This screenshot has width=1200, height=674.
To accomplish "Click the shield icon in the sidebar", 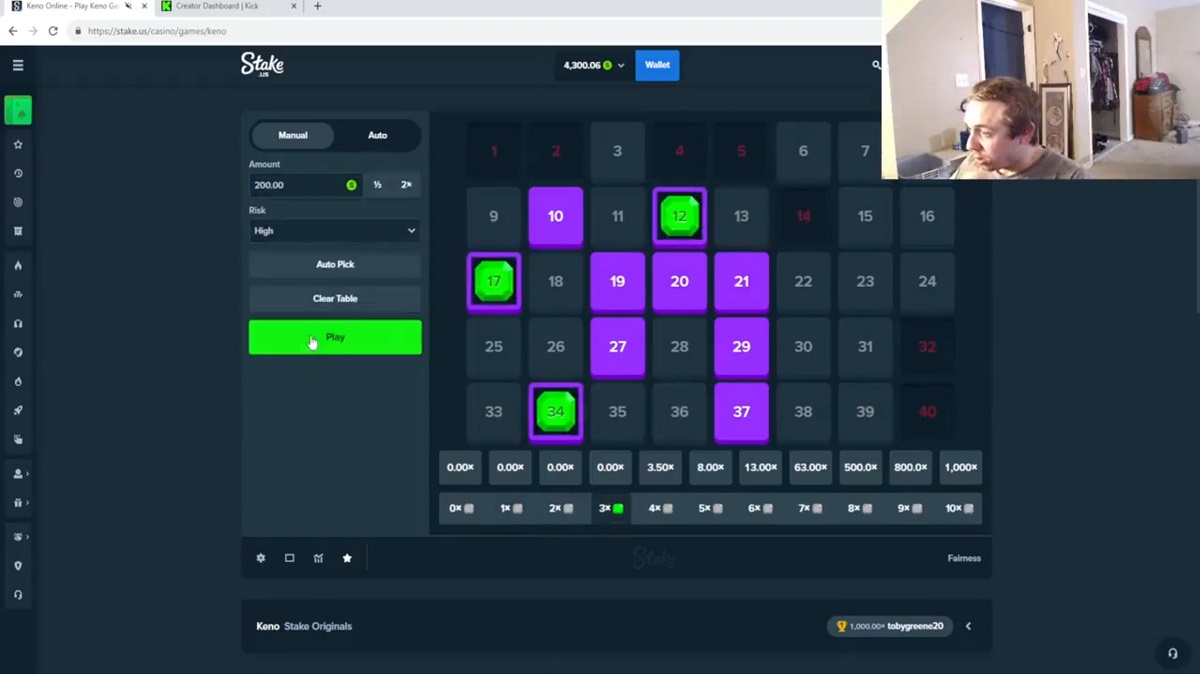I will 18,566.
